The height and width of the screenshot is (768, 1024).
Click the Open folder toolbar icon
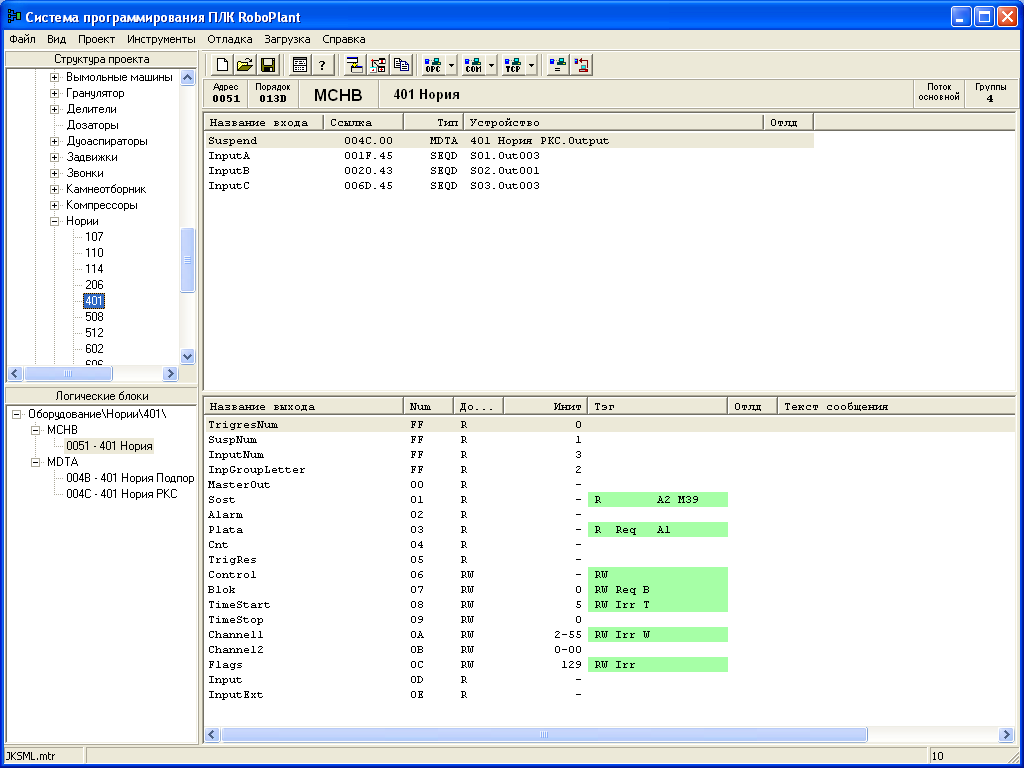click(x=245, y=65)
